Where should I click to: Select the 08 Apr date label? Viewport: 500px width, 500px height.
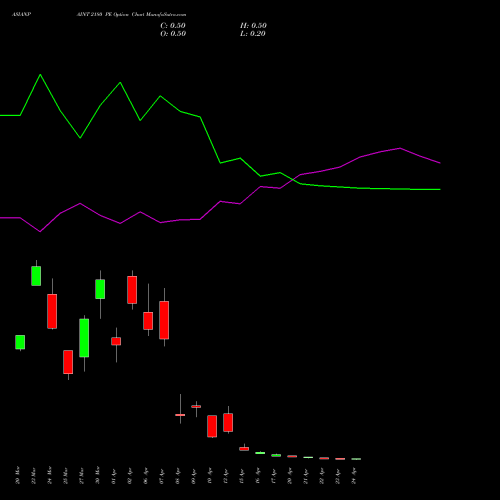[x=178, y=475]
